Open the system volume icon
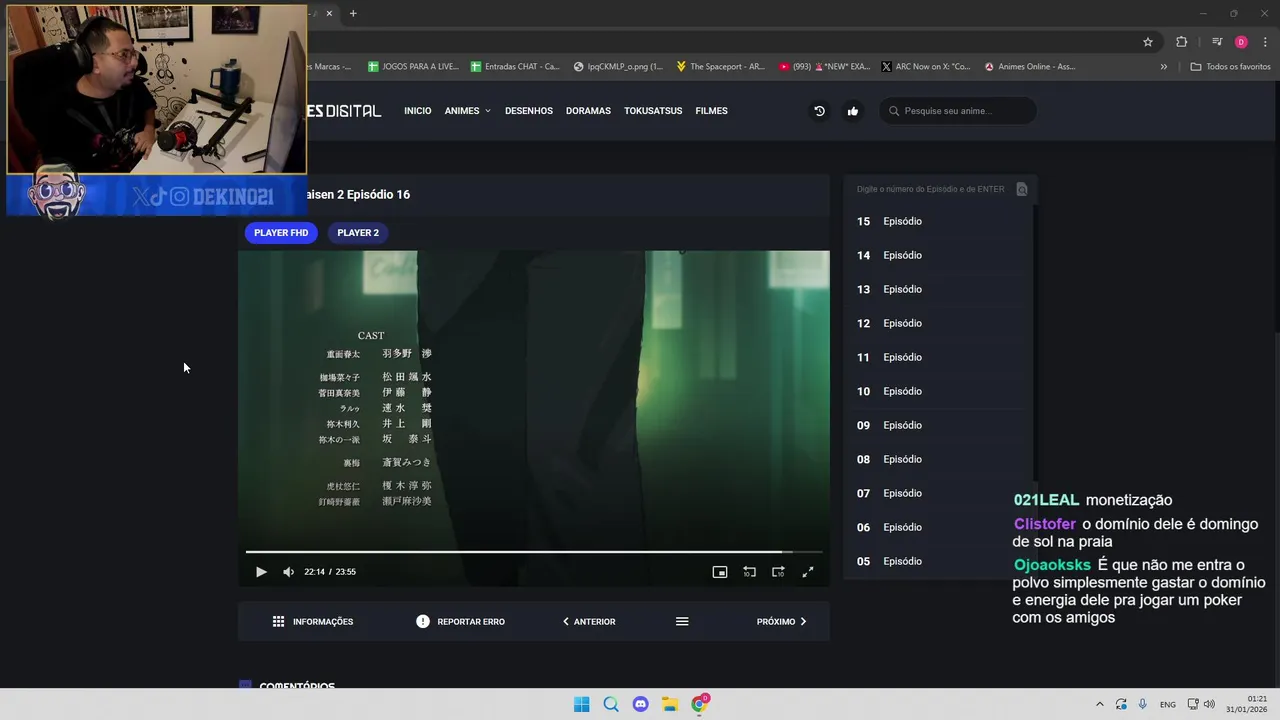The width and height of the screenshot is (1280, 720). pyautogui.click(x=1210, y=704)
